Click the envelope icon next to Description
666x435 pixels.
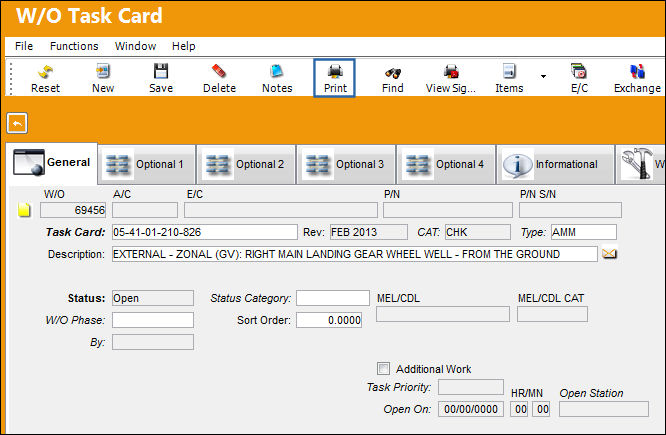tap(609, 254)
